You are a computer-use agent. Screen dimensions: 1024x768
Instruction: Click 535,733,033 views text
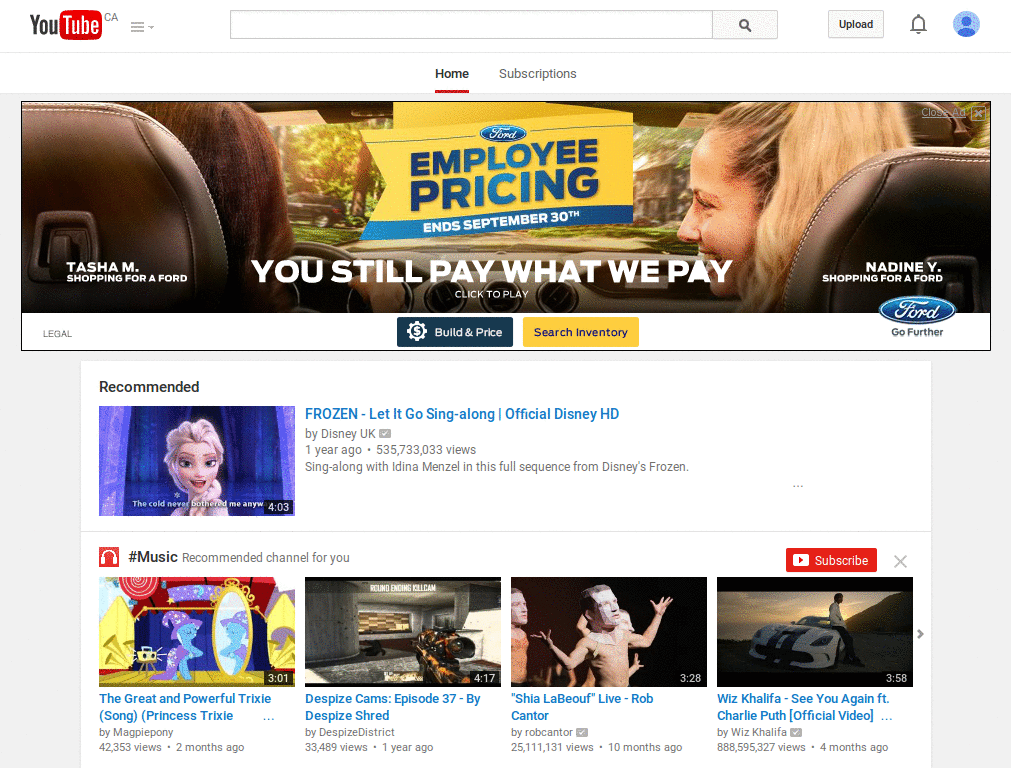coord(426,449)
